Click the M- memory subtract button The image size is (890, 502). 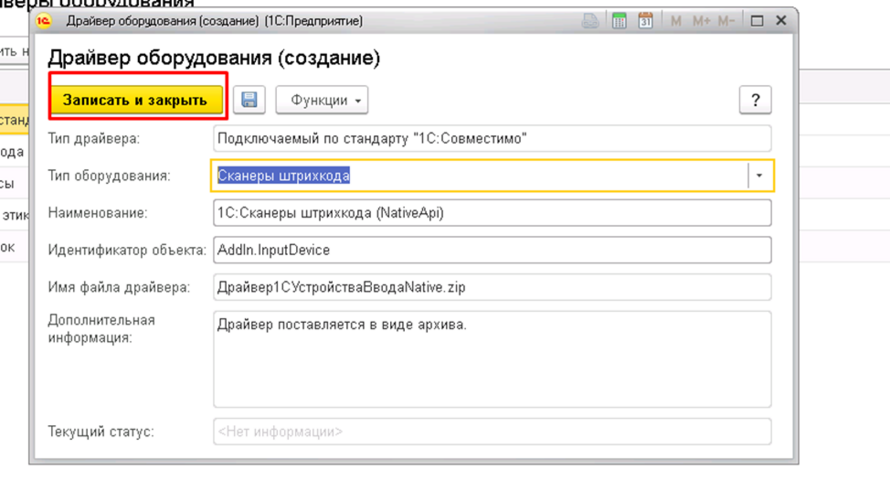pos(726,21)
